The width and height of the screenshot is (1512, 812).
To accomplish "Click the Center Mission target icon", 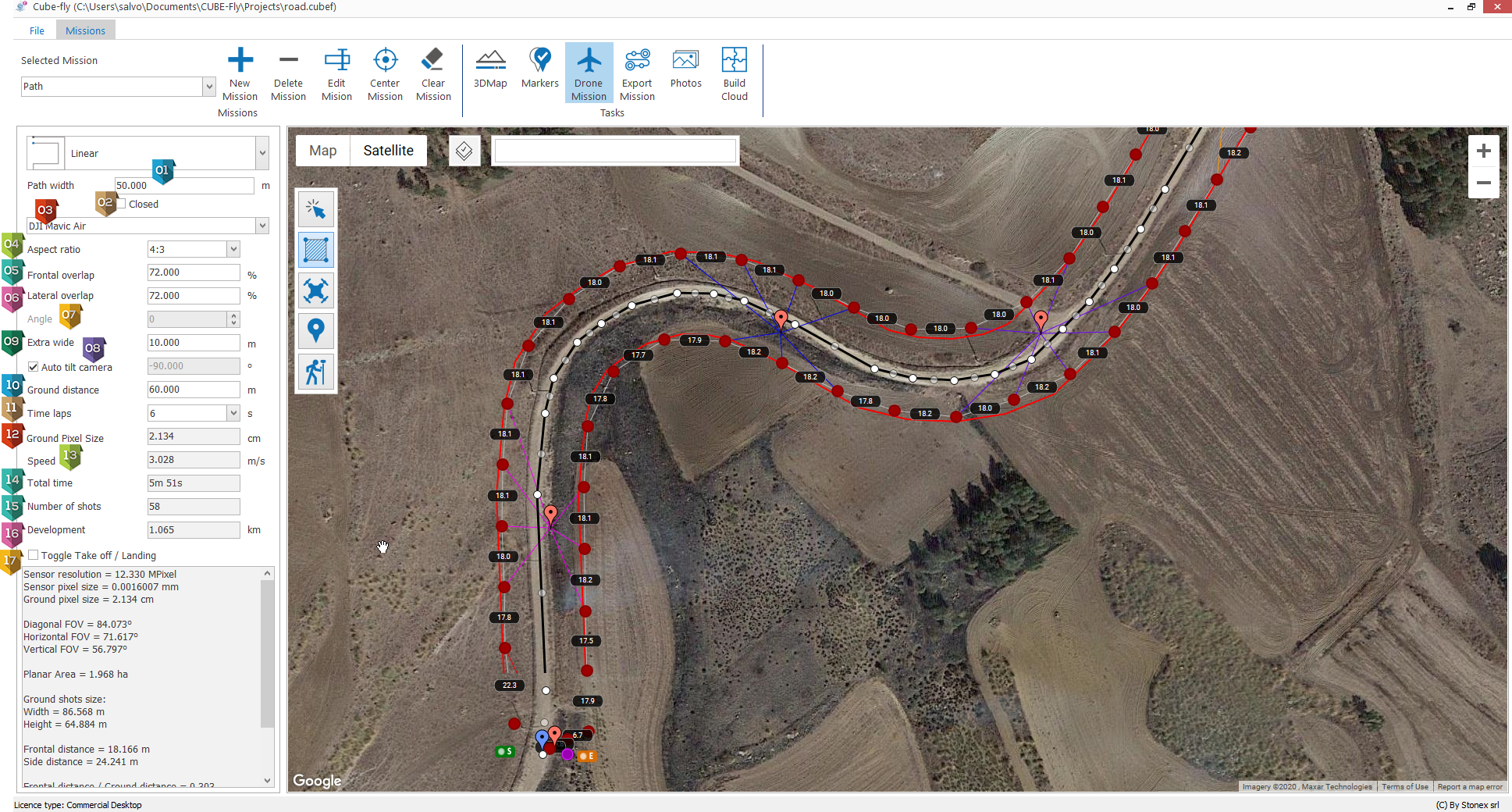I will (385, 60).
